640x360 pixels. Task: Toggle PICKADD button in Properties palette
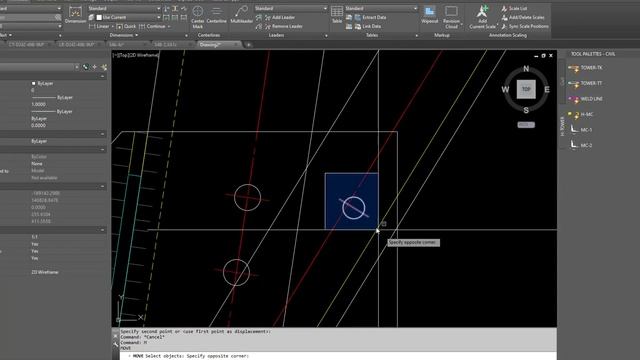pos(85,67)
